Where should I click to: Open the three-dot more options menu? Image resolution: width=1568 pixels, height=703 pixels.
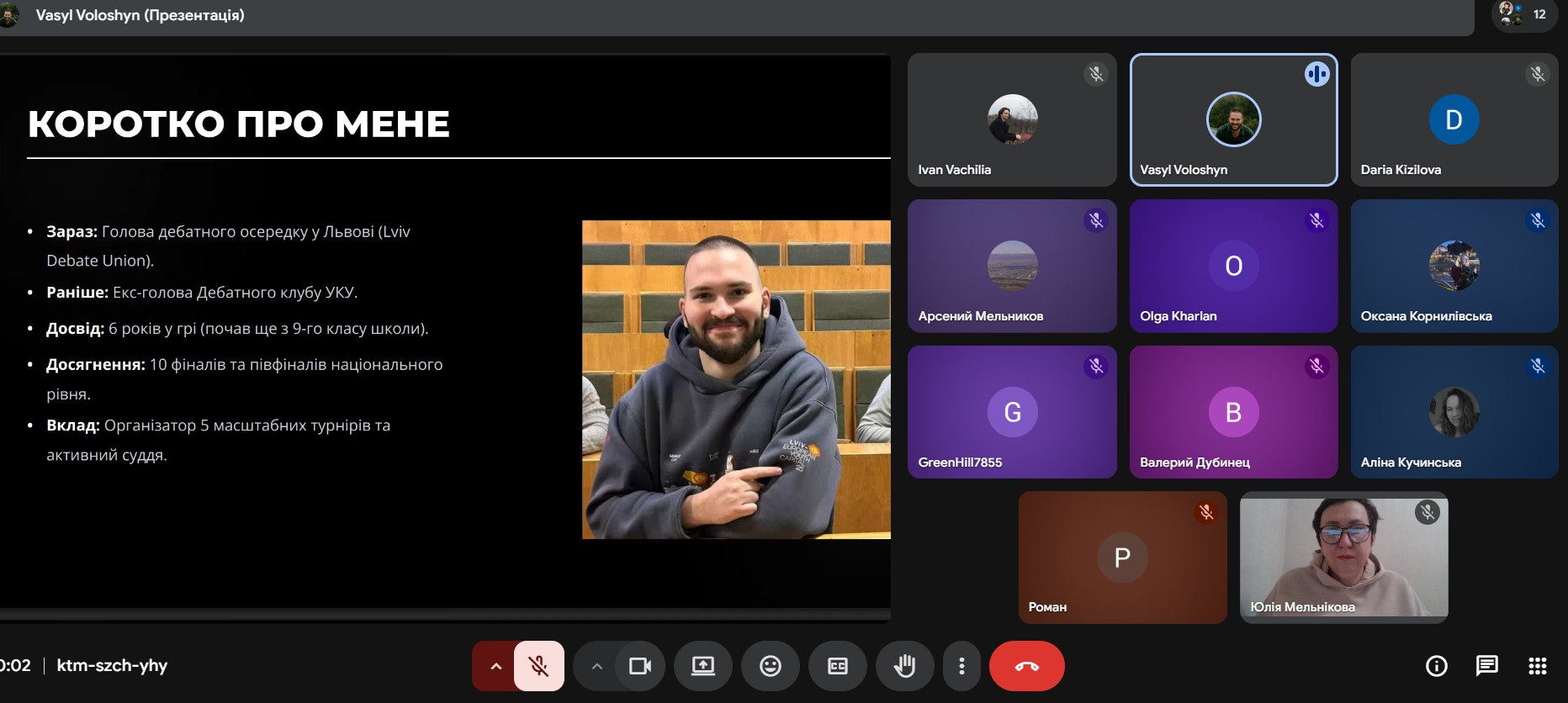(x=961, y=666)
